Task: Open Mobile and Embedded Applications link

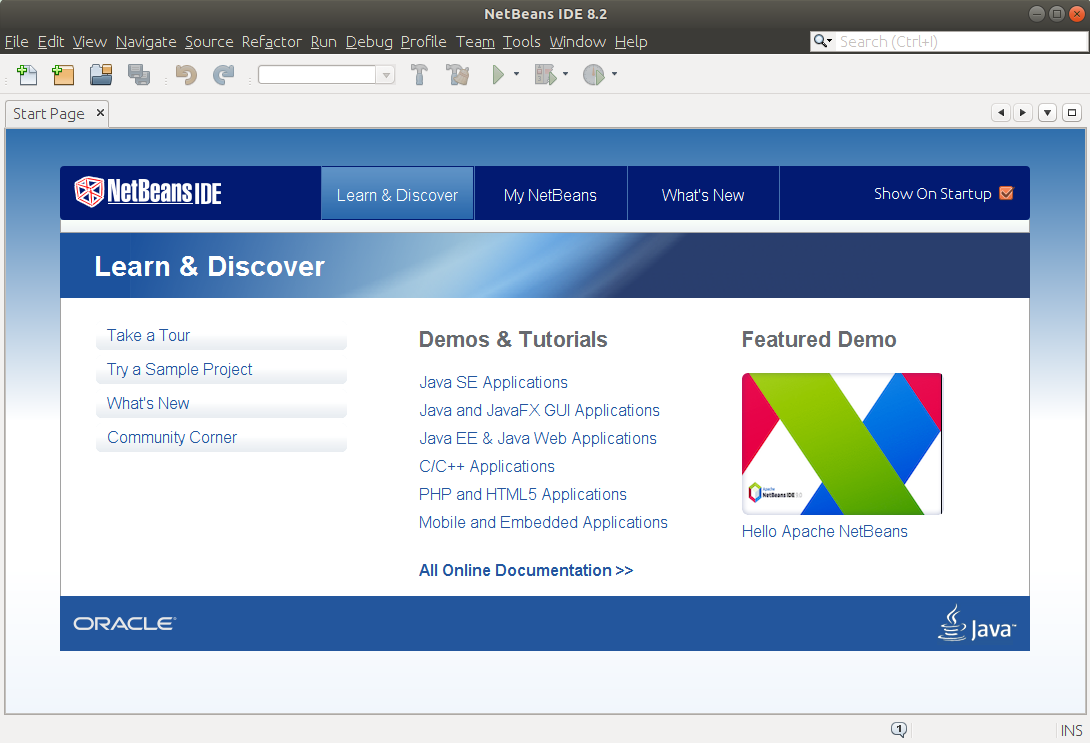Action: (544, 522)
